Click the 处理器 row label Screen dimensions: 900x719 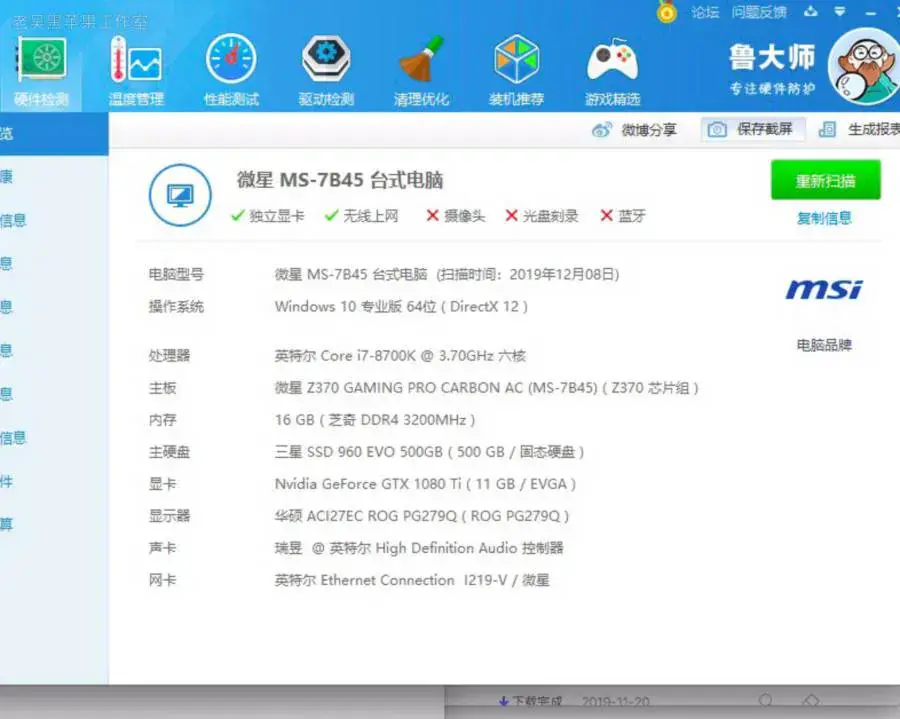click(x=169, y=356)
